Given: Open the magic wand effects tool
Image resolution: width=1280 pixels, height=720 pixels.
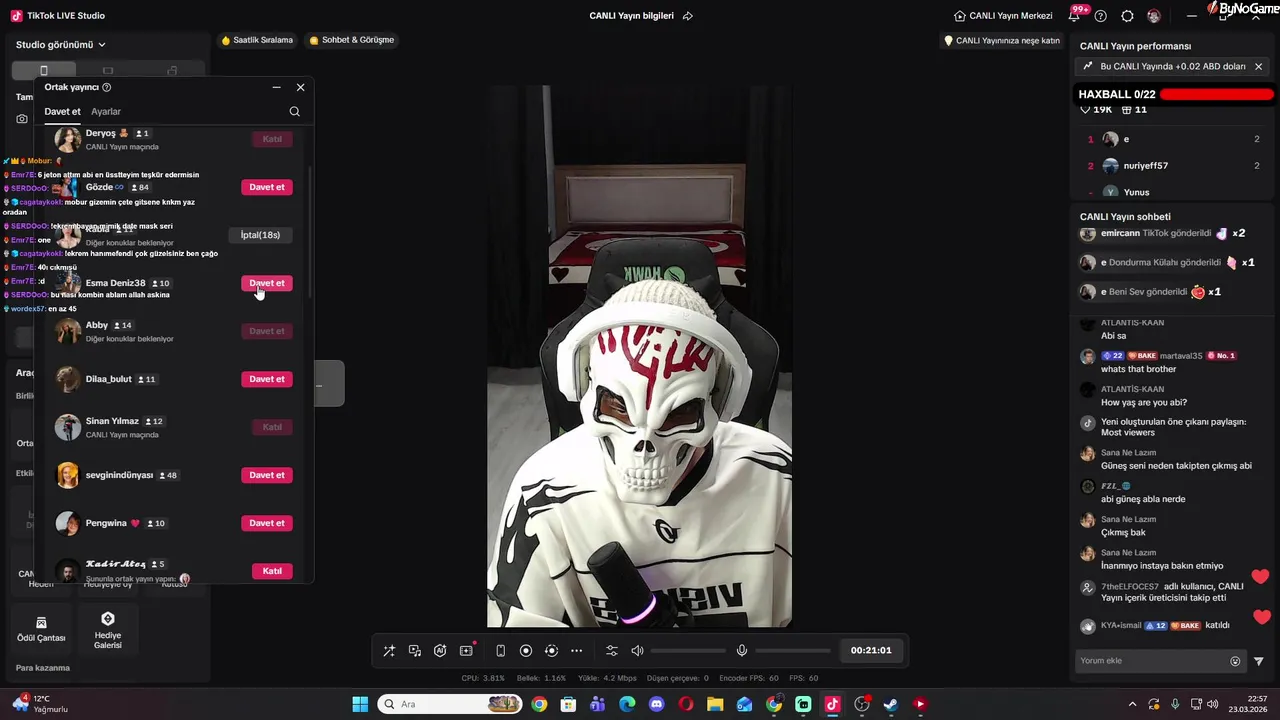Looking at the screenshot, I should click(x=389, y=651).
